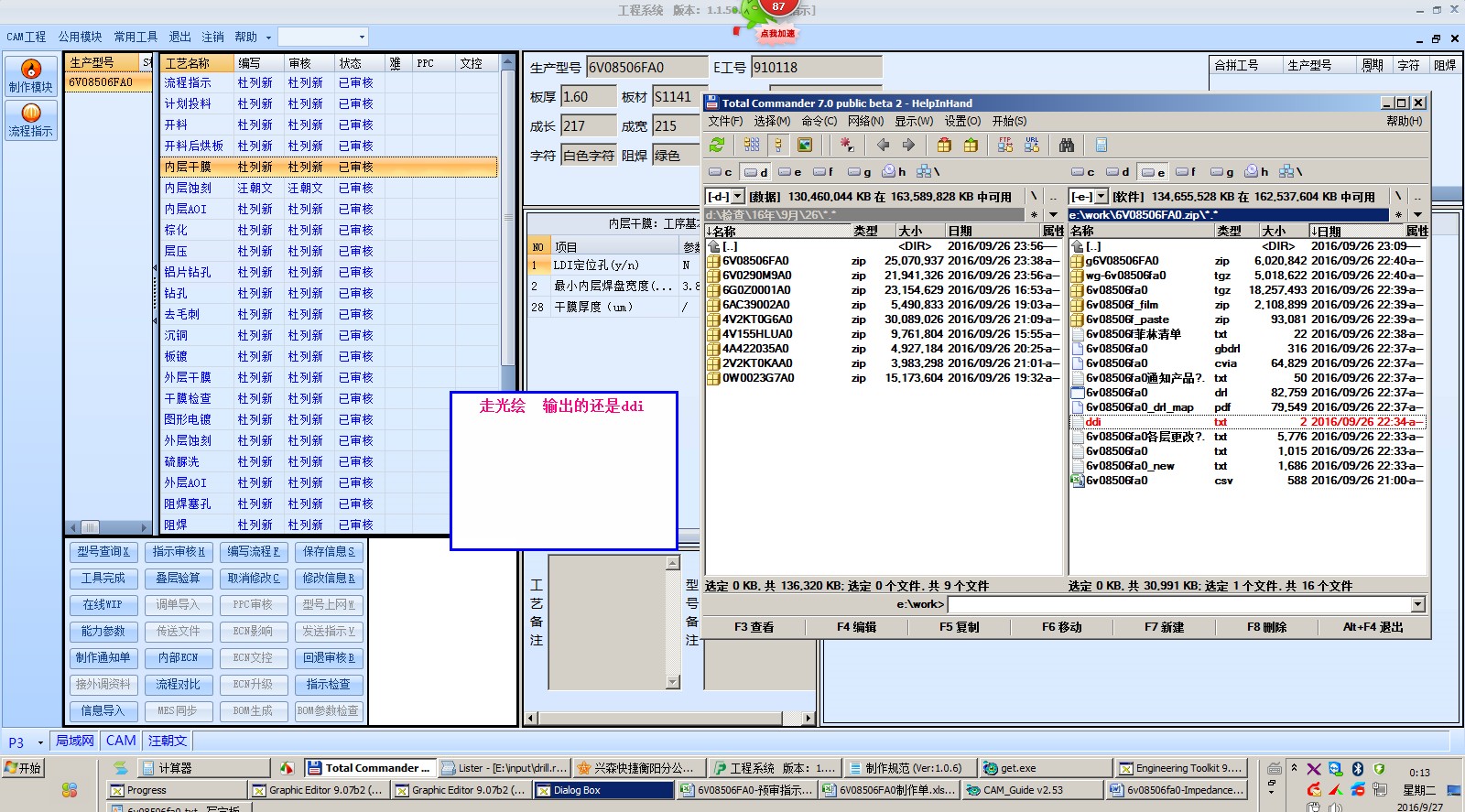The width and height of the screenshot is (1465, 812).
Task: Click the 叠层验算 button
Action: tap(178, 578)
